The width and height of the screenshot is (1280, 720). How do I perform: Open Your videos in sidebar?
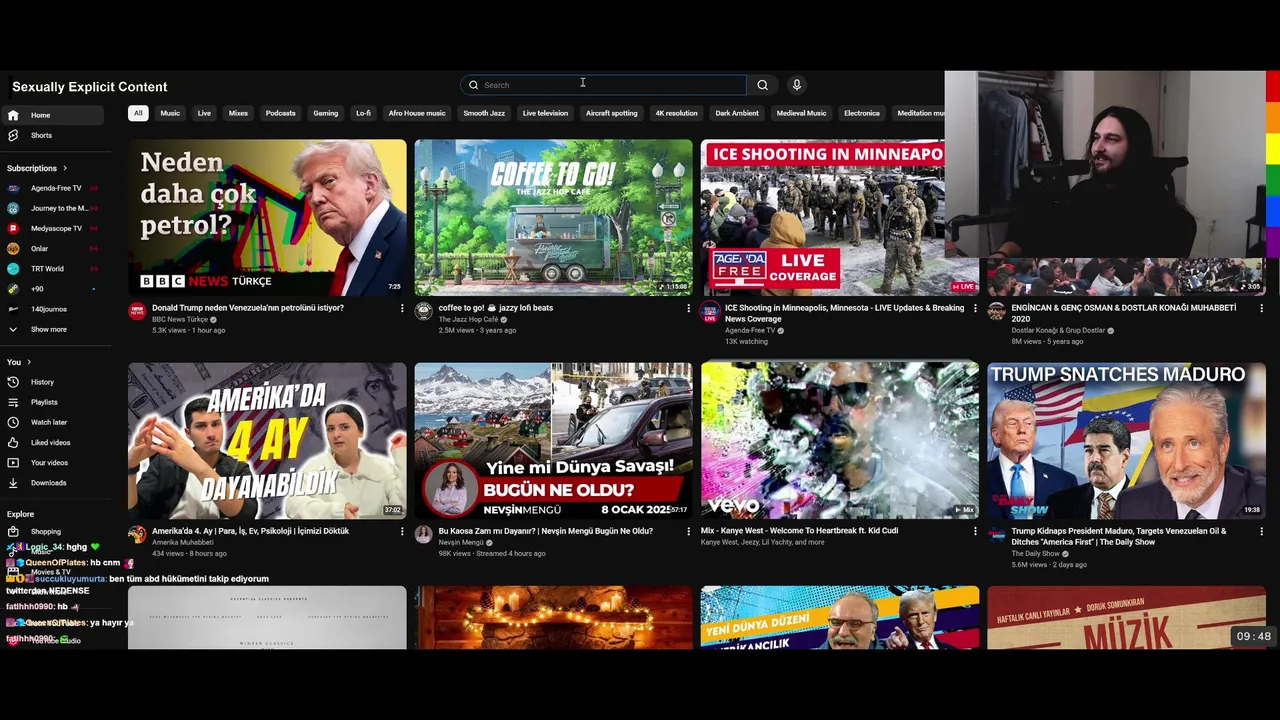click(x=49, y=462)
